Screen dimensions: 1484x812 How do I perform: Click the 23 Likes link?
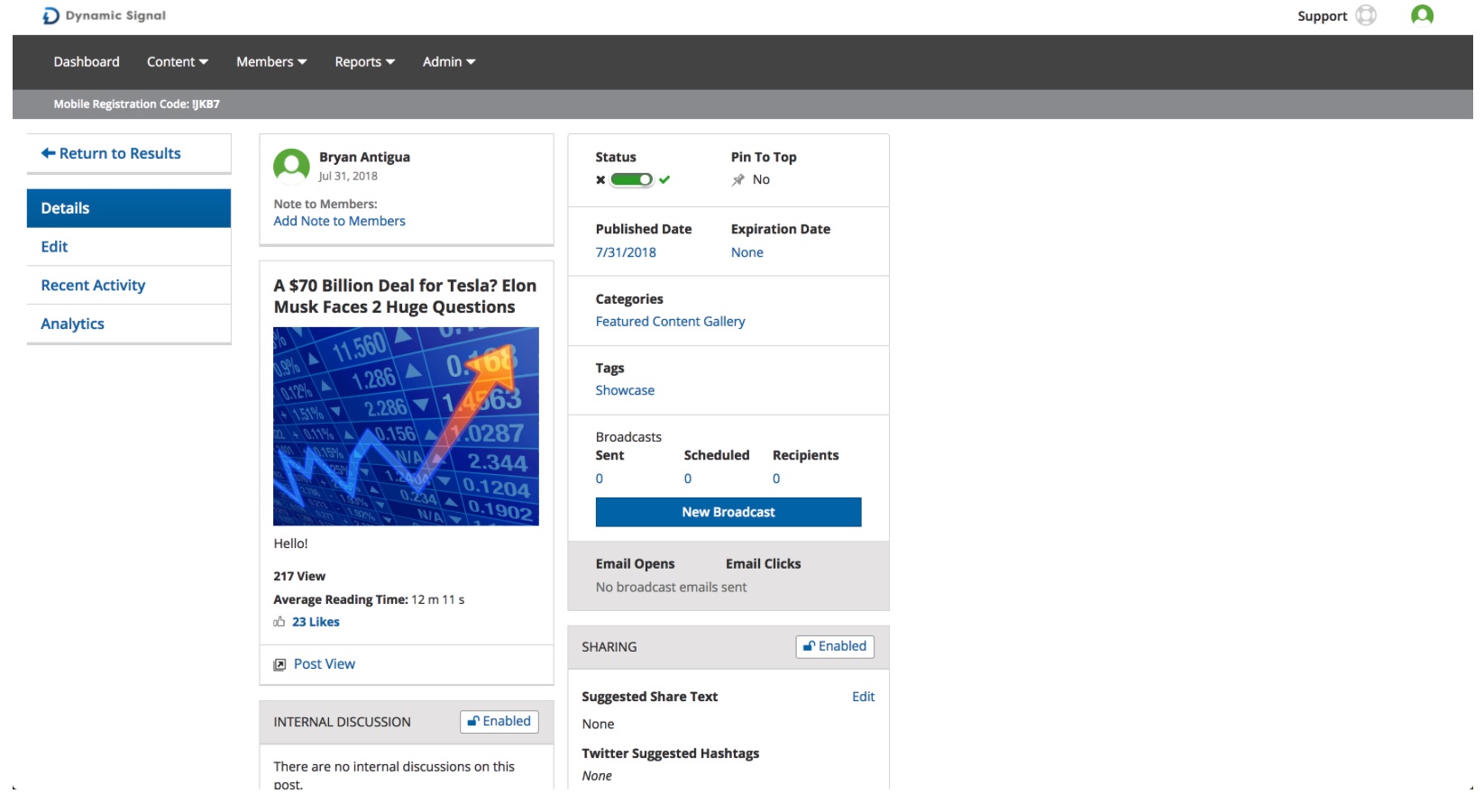click(316, 622)
